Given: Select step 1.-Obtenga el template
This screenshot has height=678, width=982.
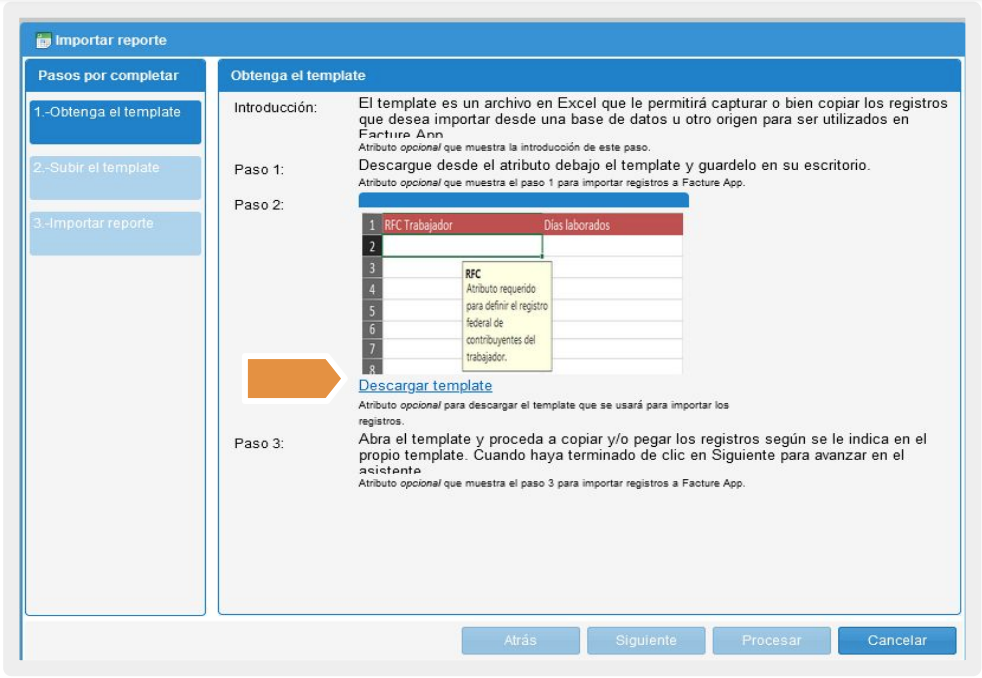Looking at the screenshot, I should pyautogui.click(x=115, y=121).
